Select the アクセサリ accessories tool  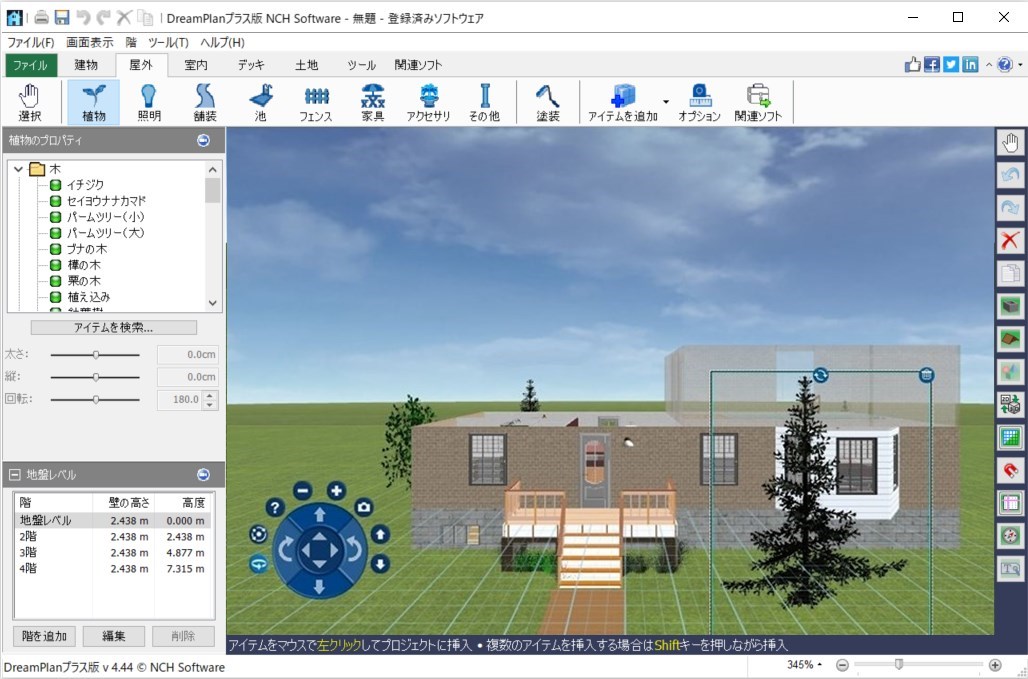pyautogui.click(x=429, y=102)
